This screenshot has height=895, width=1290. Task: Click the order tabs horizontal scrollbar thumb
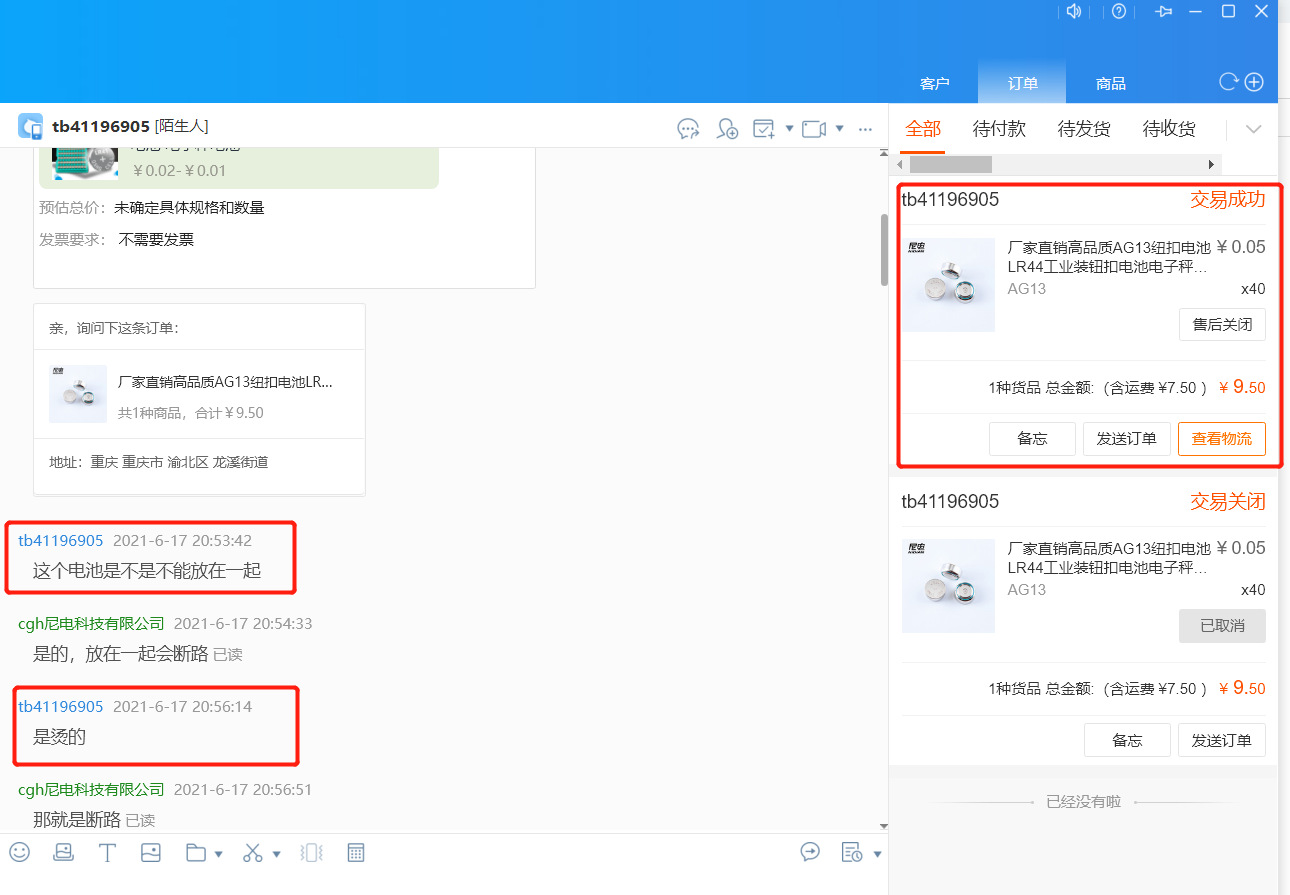pyautogui.click(x=950, y=164)
